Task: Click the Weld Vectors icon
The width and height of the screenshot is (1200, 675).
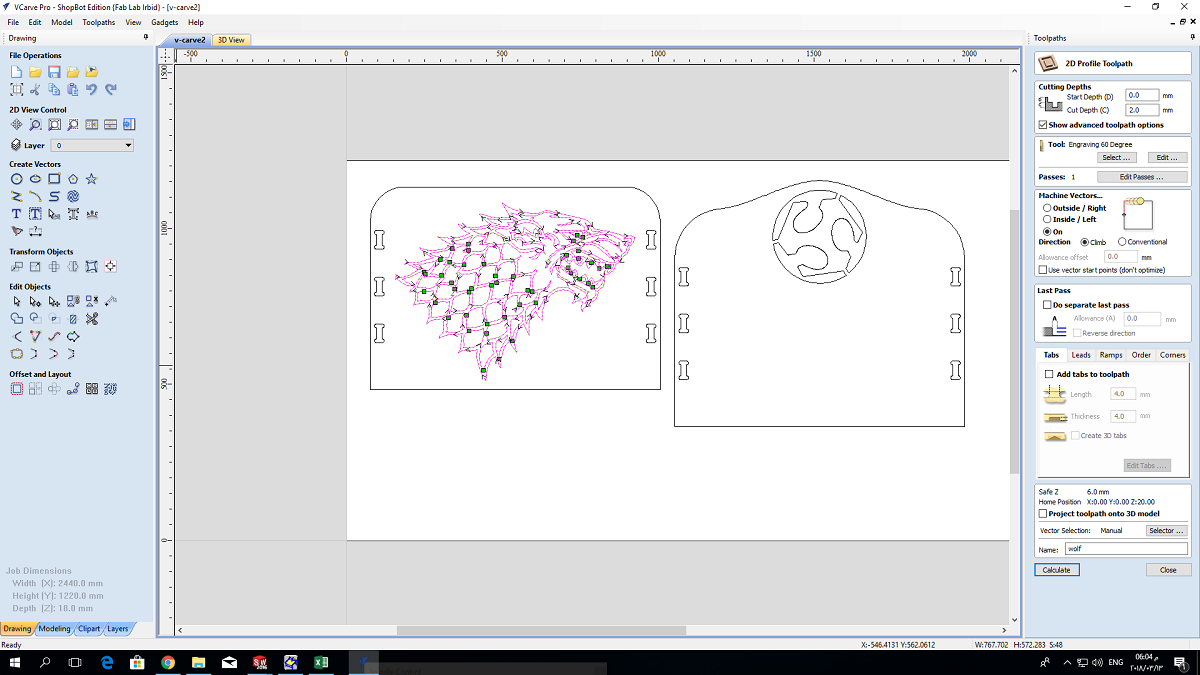Action: coord(16,319)
